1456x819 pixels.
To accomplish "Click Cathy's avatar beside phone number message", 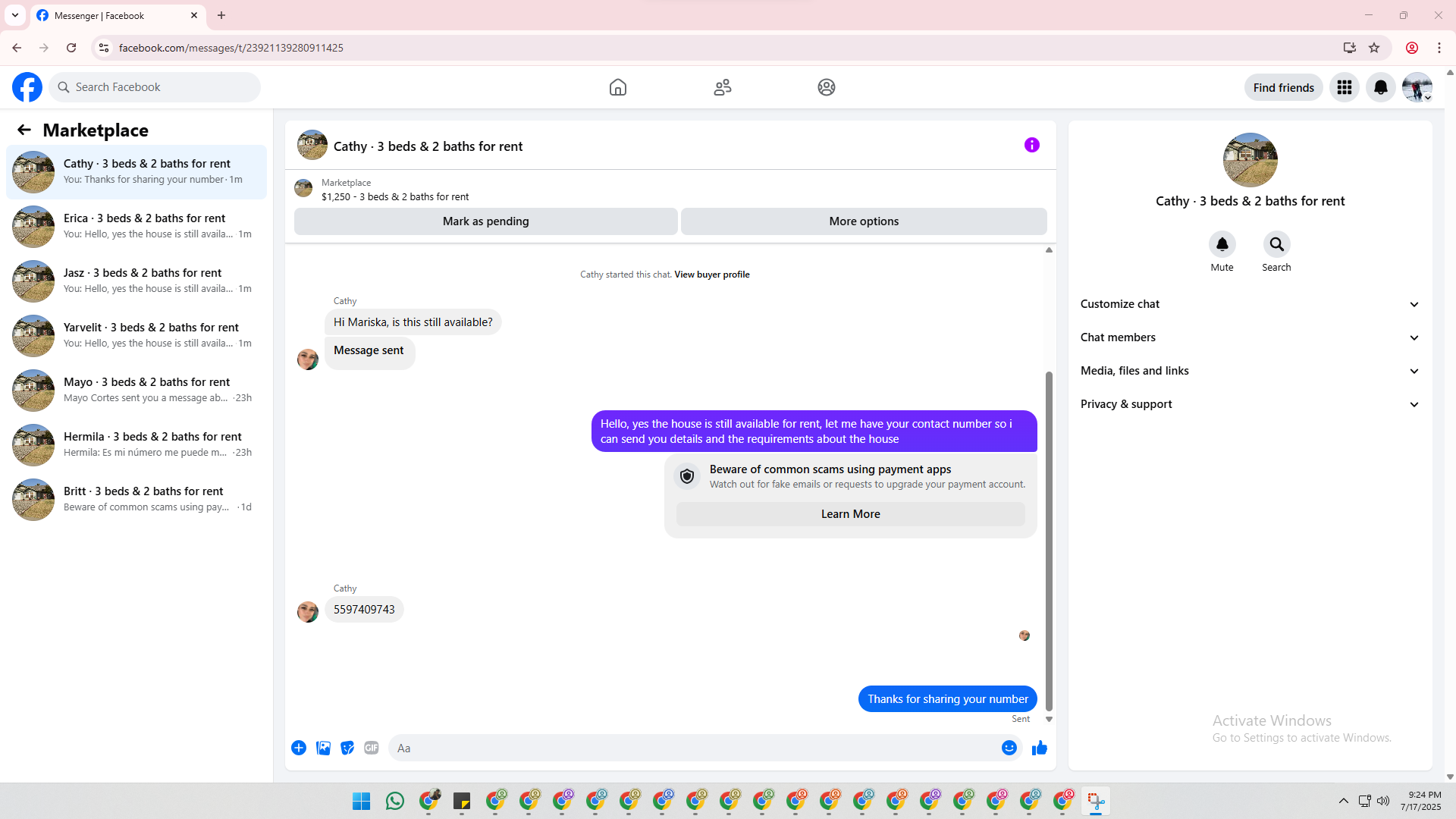I will coord(308,611).
